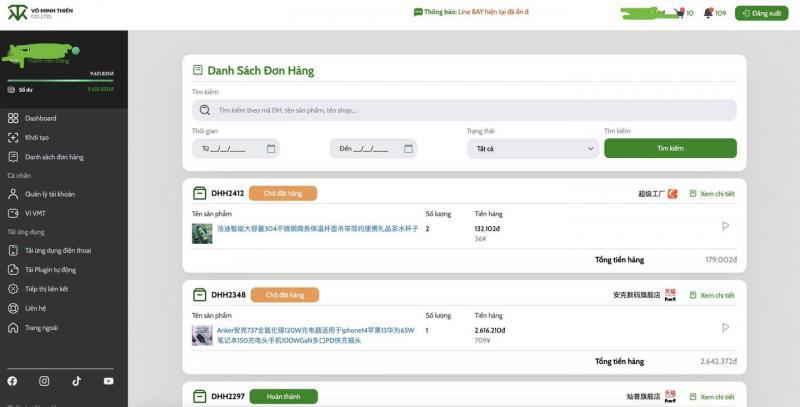Image resolution: width=800 pixels, height=407 pixels.
Task: Click the 'Đăng xuất' logout button
Action: (761, 13)
